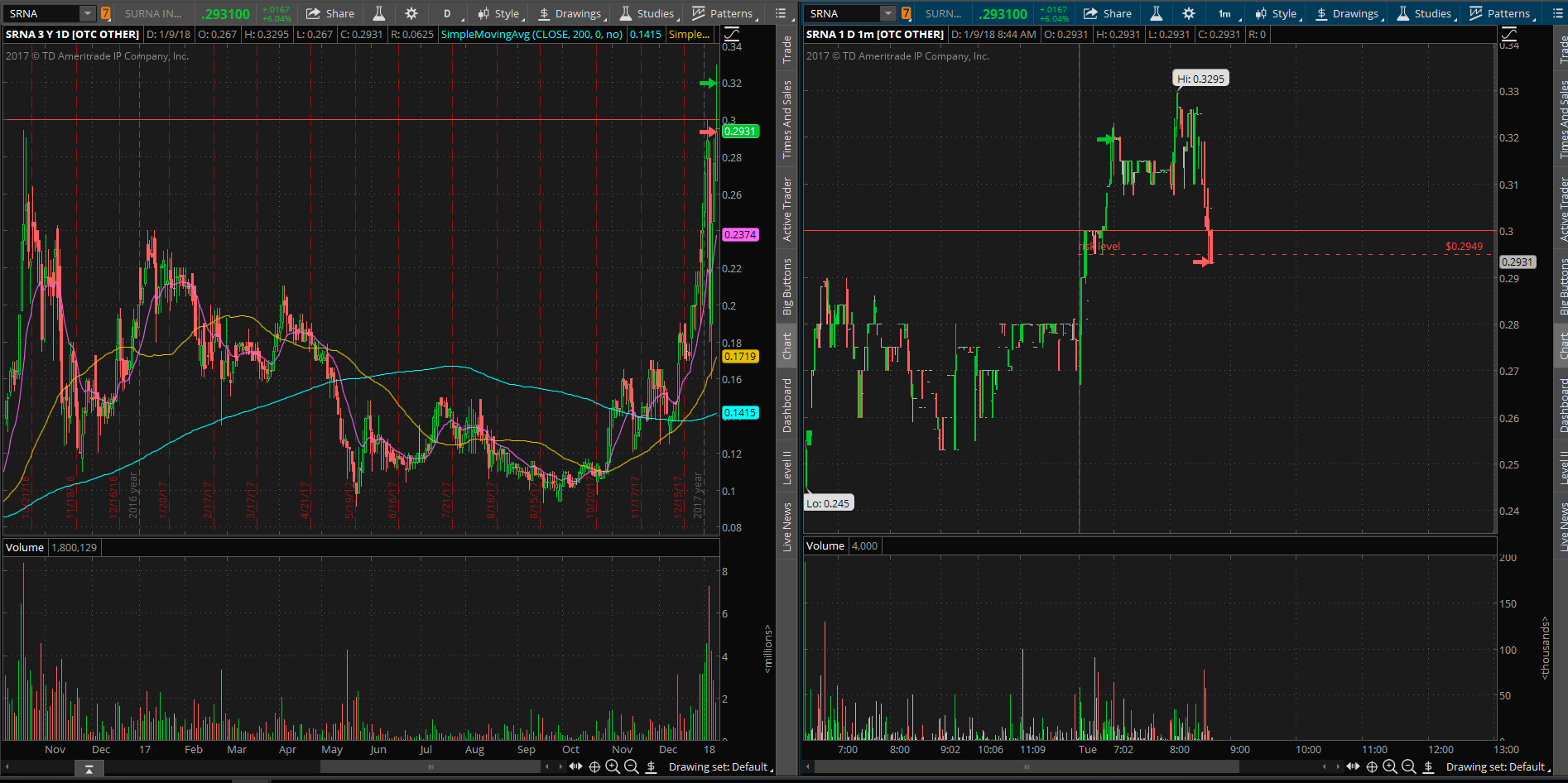Share the left SRNA chart
Viewport: 1568px width, 783px height.
pyautogui.click(x=330, y=13)
